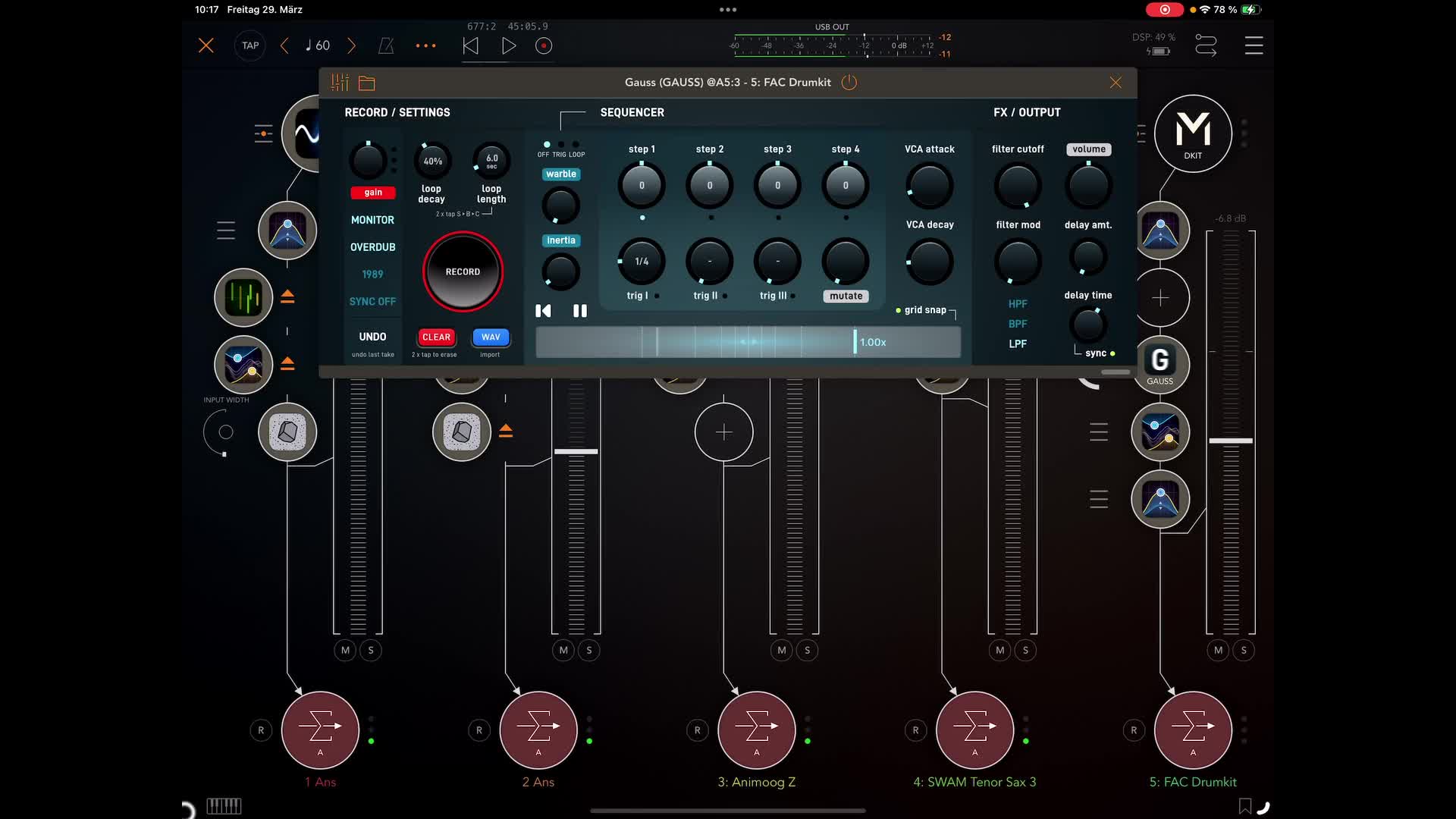Solo 4: SWAM Tenor Sax 3 channel
Viewport: 1456px width, 819px height.
pos(1026,650)
